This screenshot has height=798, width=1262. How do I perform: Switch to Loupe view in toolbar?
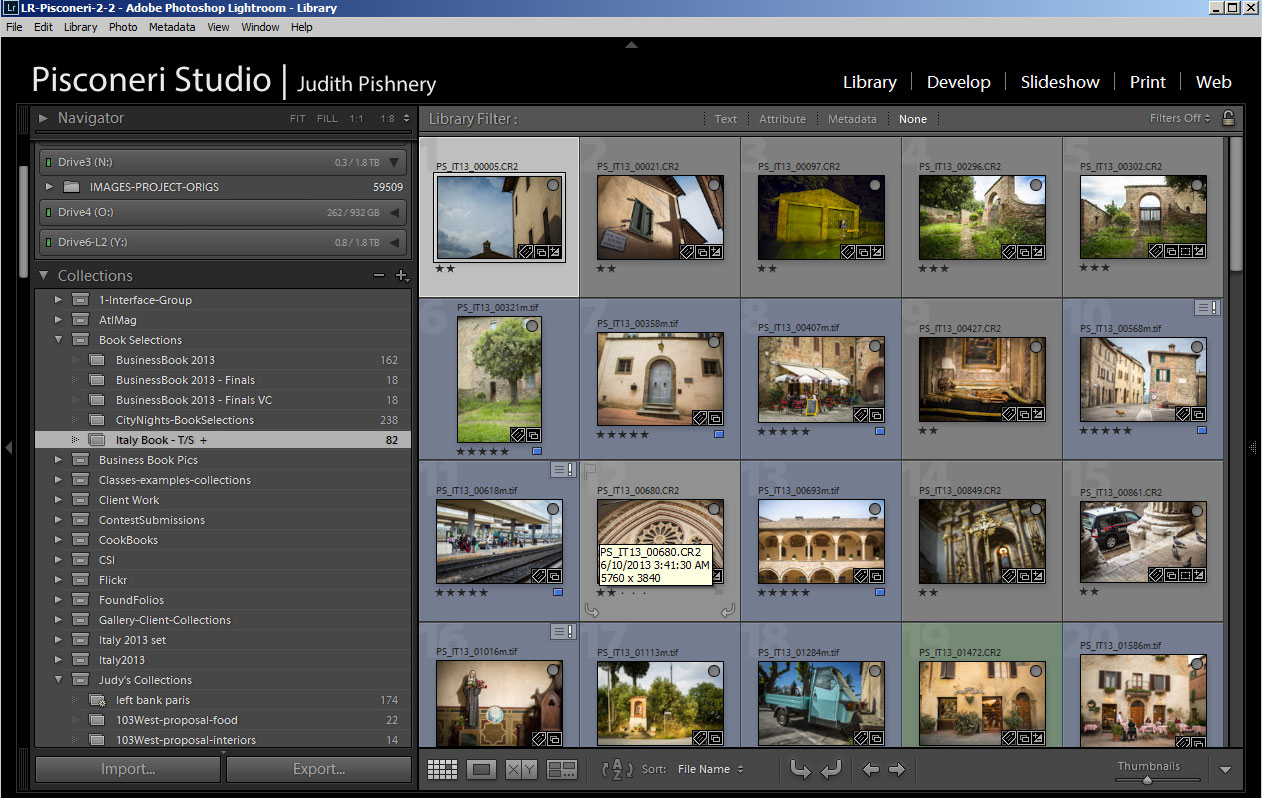click(x=482, y=769)
